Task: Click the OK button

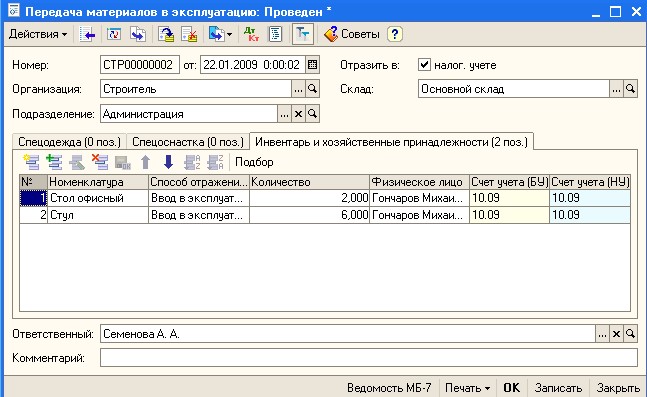Action: point(512,388)
